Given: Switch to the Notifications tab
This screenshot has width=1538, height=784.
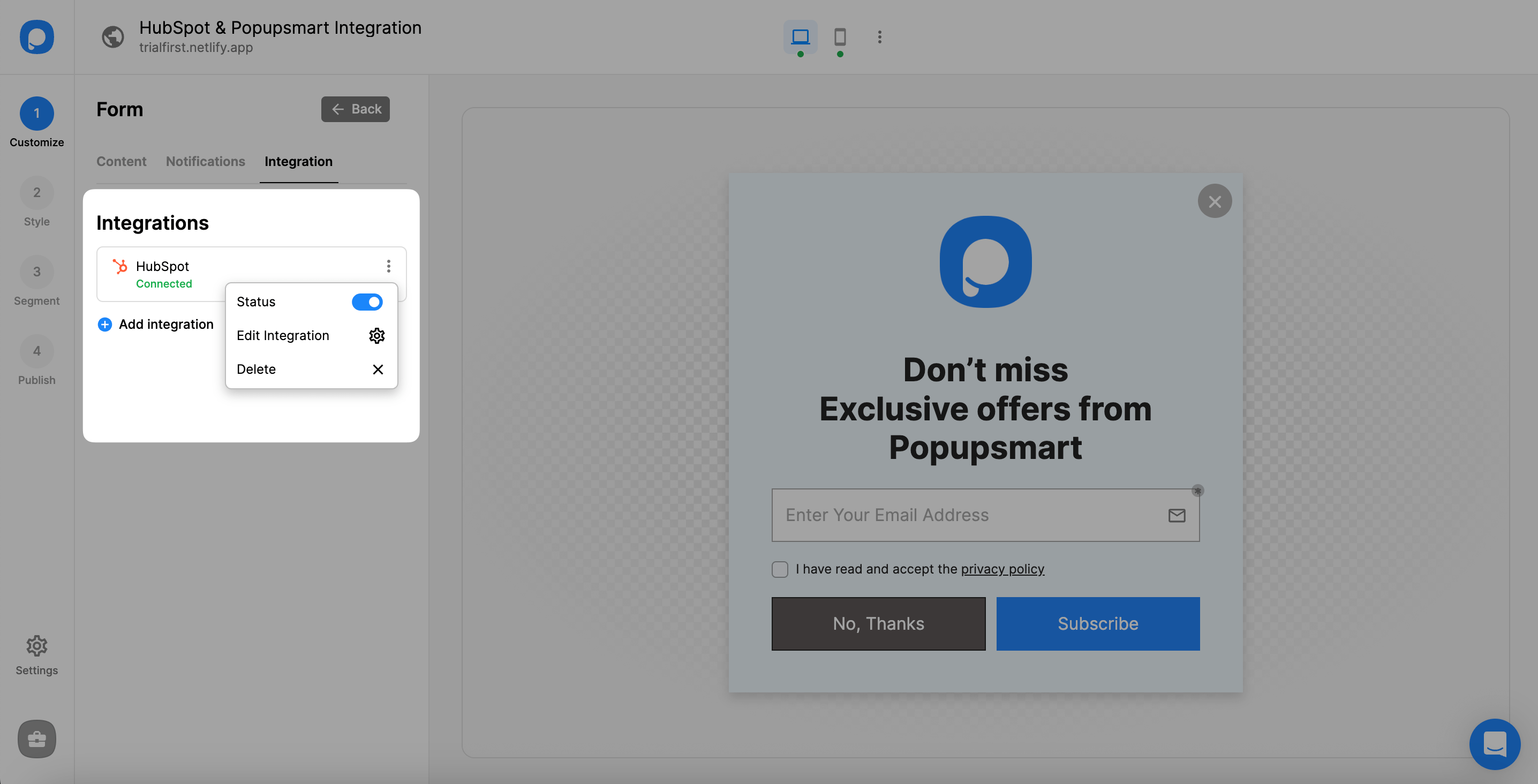Looking at the screenshot, I should click(x=206, y=161).
